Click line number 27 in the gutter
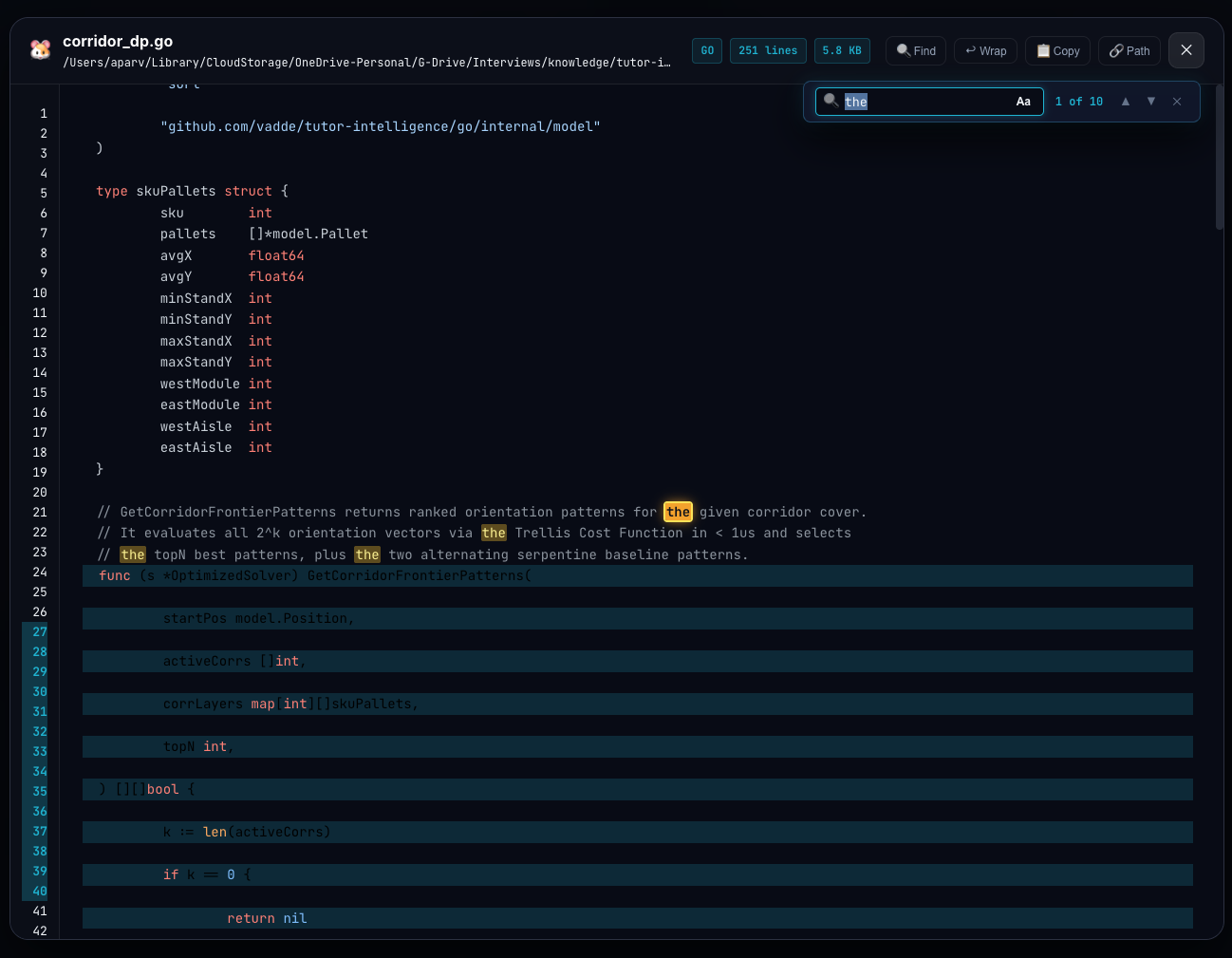This screenshot has width=1232, height=958. tap(40, 632)
